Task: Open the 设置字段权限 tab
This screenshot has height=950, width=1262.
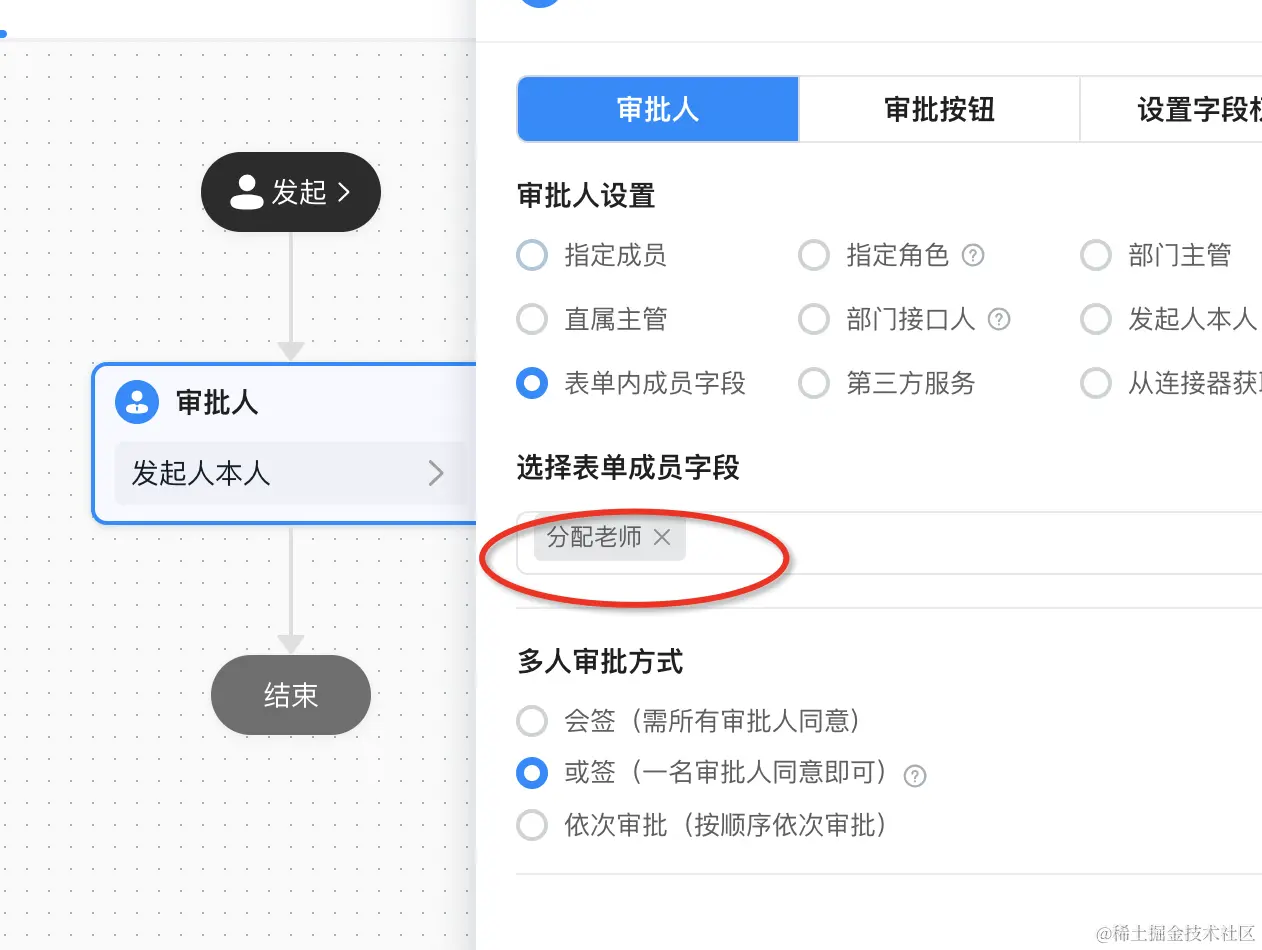Action: 1180,109
